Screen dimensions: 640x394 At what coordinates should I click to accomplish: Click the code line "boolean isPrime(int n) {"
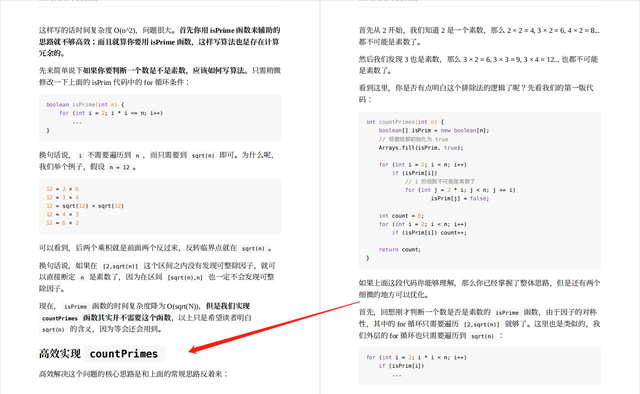coord(85,105)
